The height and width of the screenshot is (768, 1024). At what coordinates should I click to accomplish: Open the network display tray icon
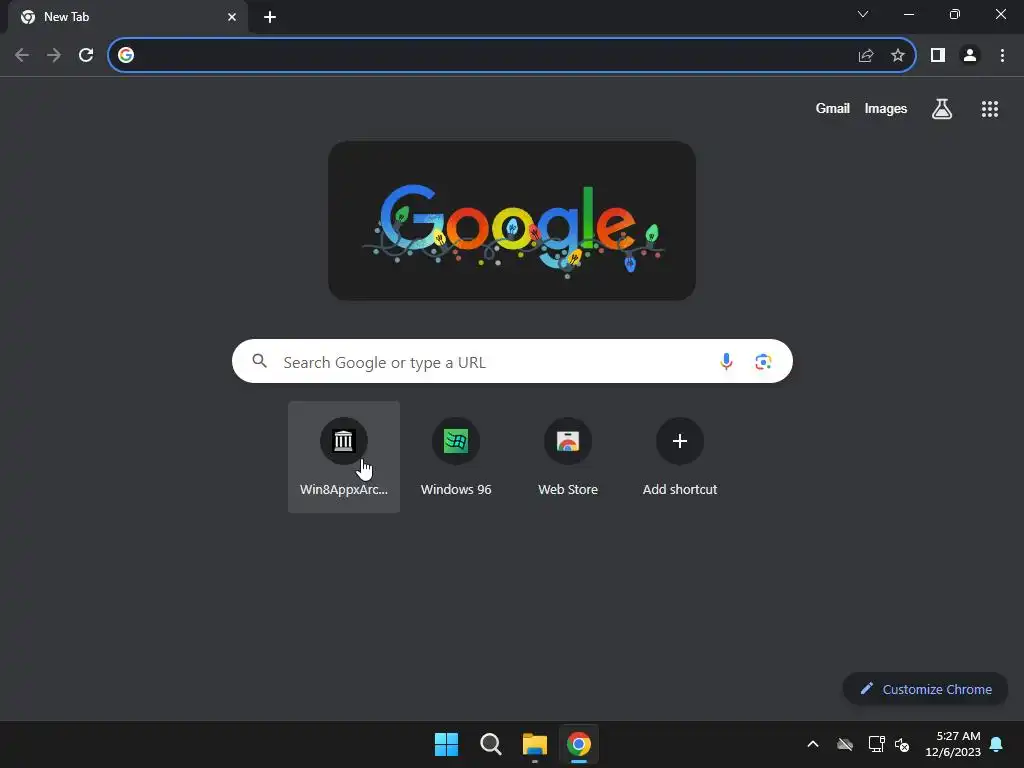coord(876,744)
